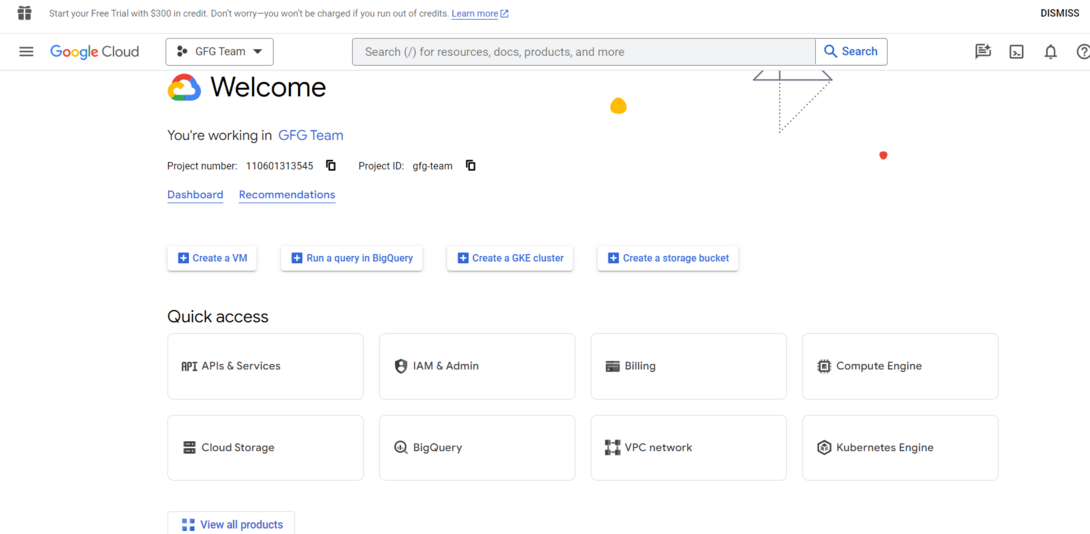The height and width of the screenshot is (534, 1090).
Task: Click the Create a VM button
Action: (x=212, y=258)
